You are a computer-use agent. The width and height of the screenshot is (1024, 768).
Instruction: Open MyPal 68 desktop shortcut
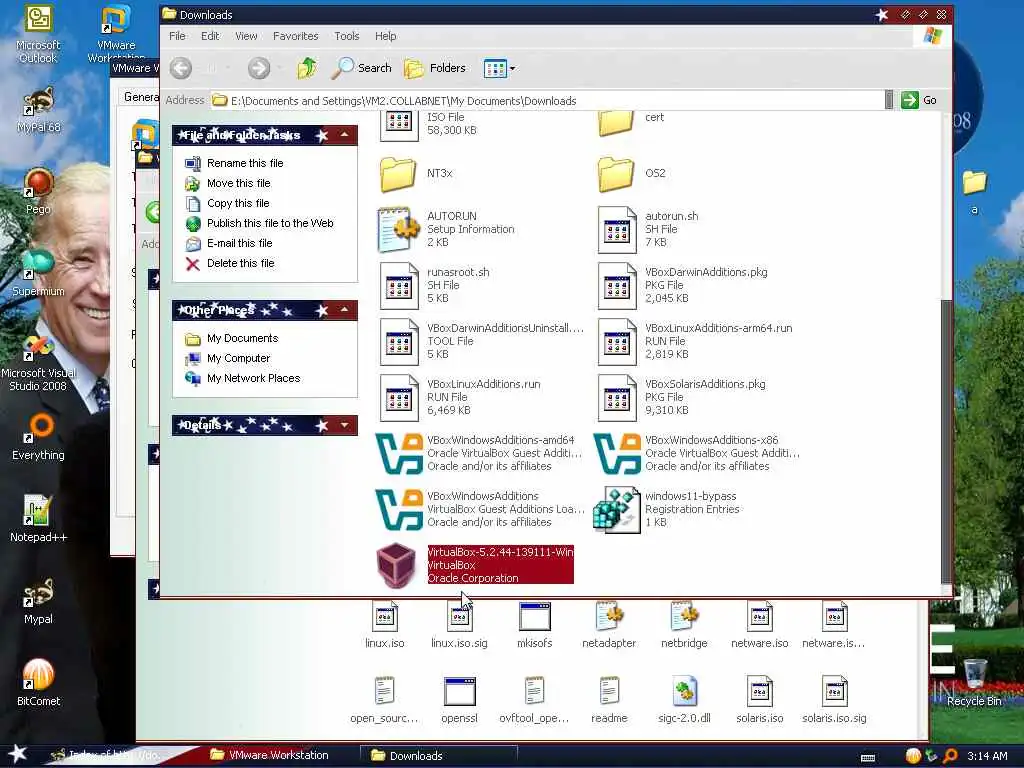(38, 110)
